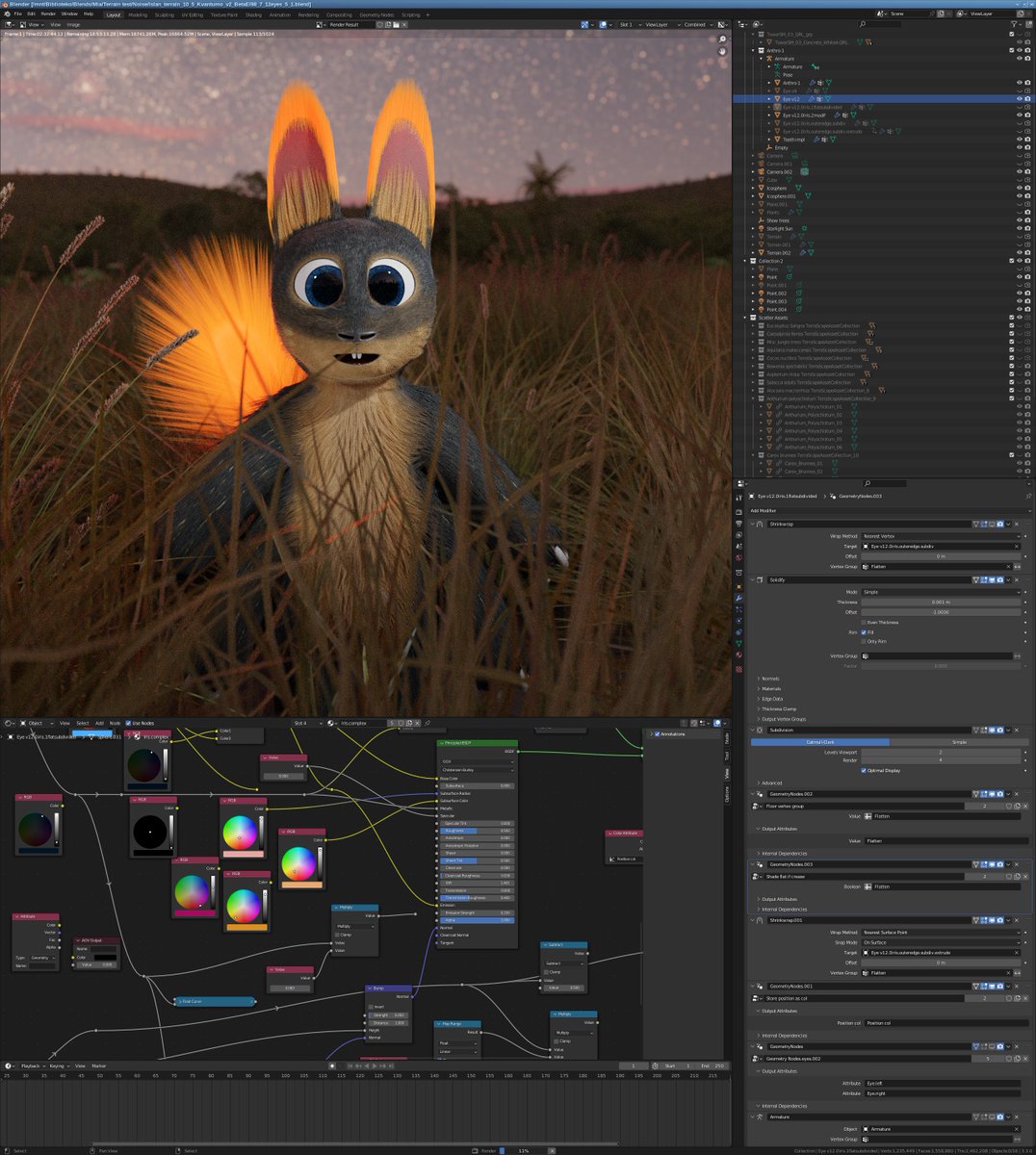Adjust the Roughness slider in Principled BSDF
The image size is (1036, 1155).
(x=476, y=831)
